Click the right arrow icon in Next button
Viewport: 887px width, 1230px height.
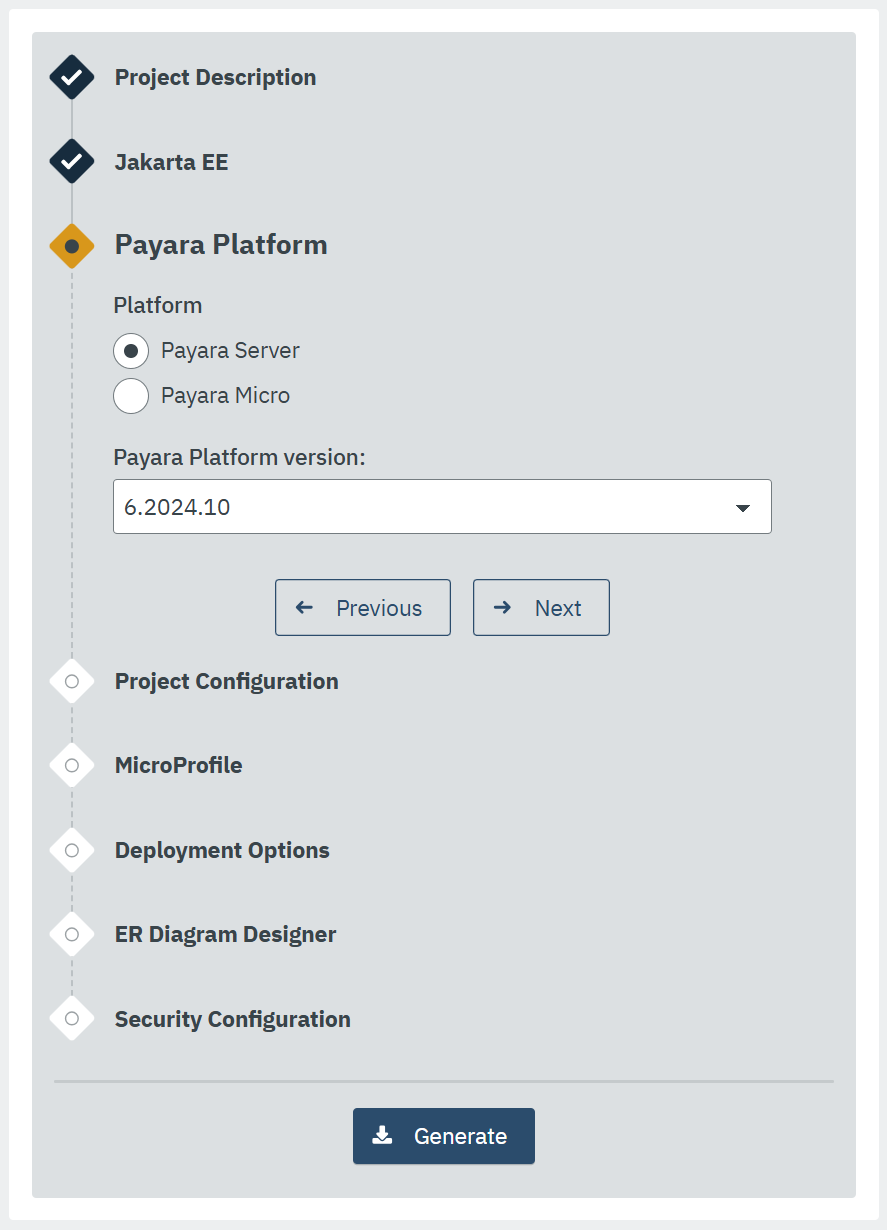(504, 607)
